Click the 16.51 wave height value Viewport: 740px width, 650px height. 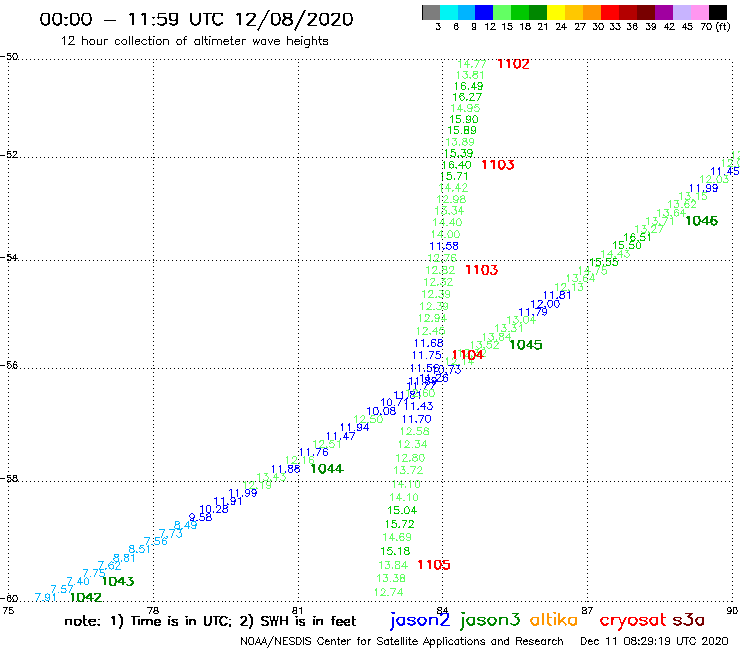637,237
